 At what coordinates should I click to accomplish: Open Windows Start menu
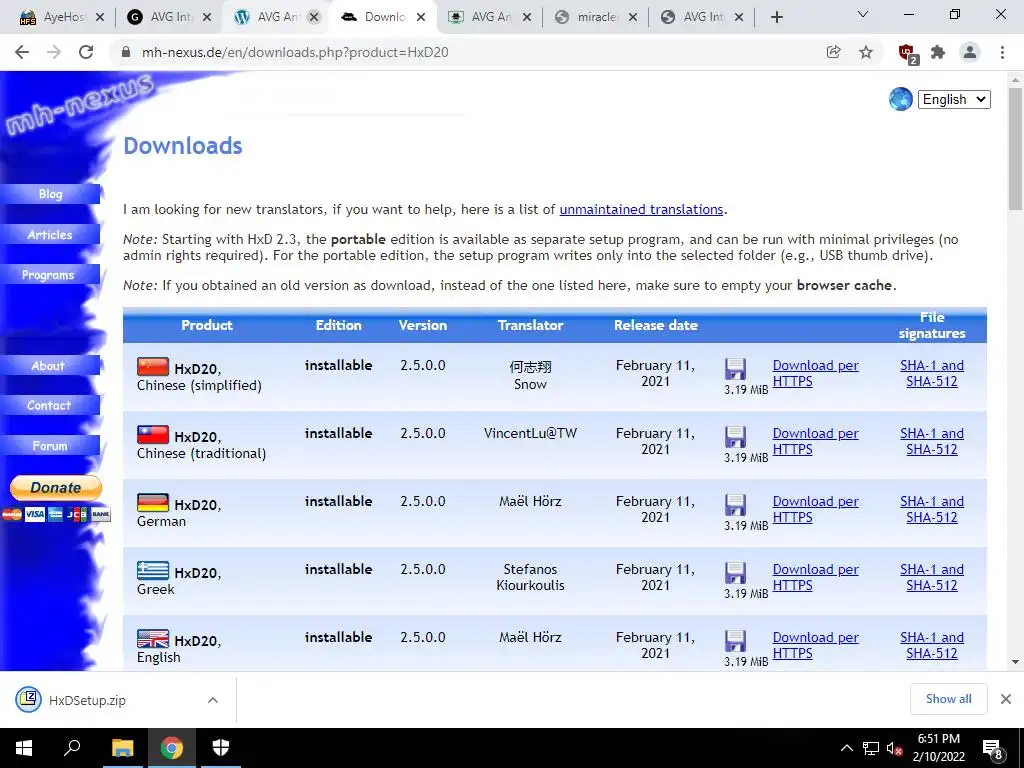pos(24,748)
